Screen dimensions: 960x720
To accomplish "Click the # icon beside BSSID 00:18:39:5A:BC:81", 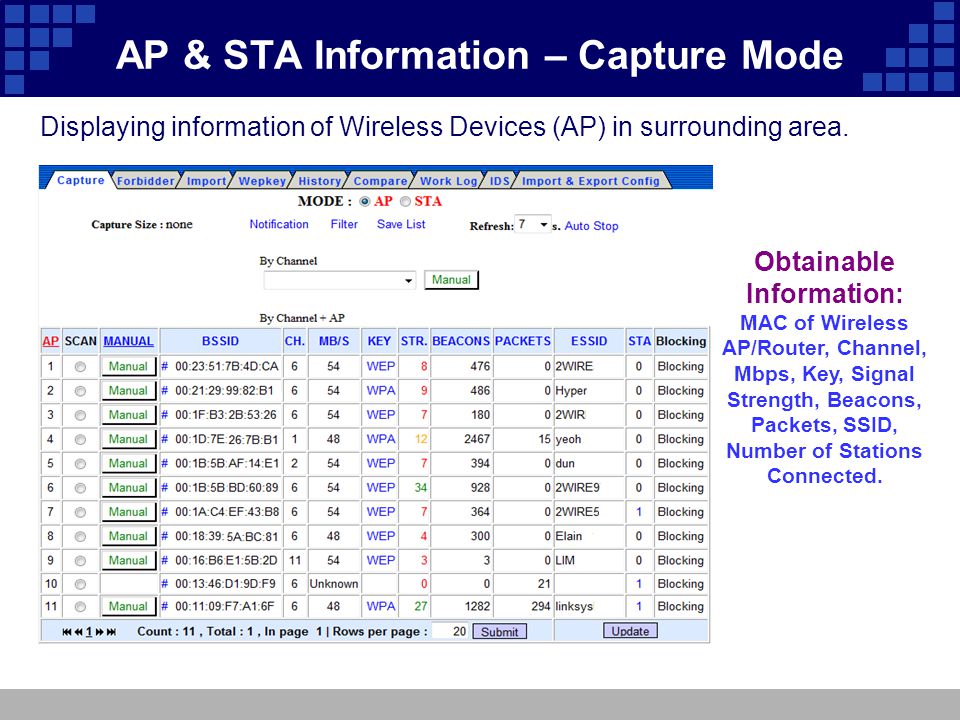I will click(x=164, y=536).
